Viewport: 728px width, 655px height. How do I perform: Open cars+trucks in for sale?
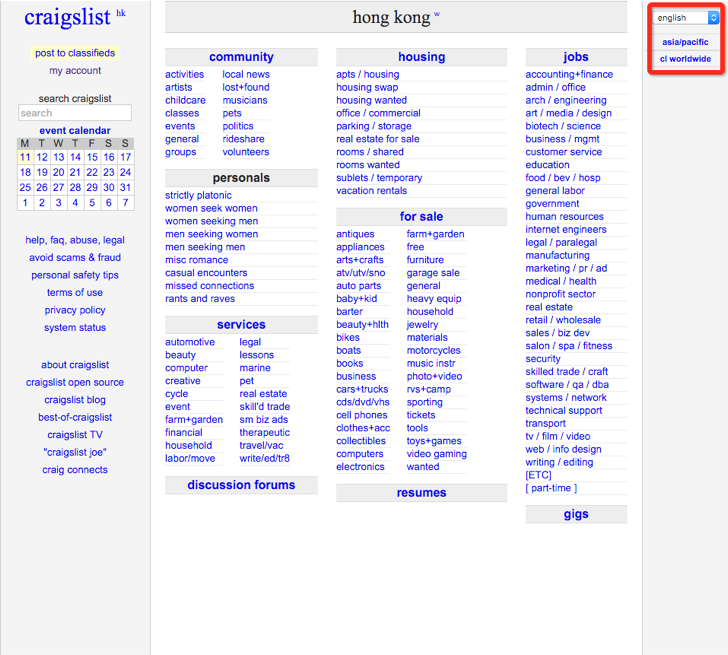(362, 389)
